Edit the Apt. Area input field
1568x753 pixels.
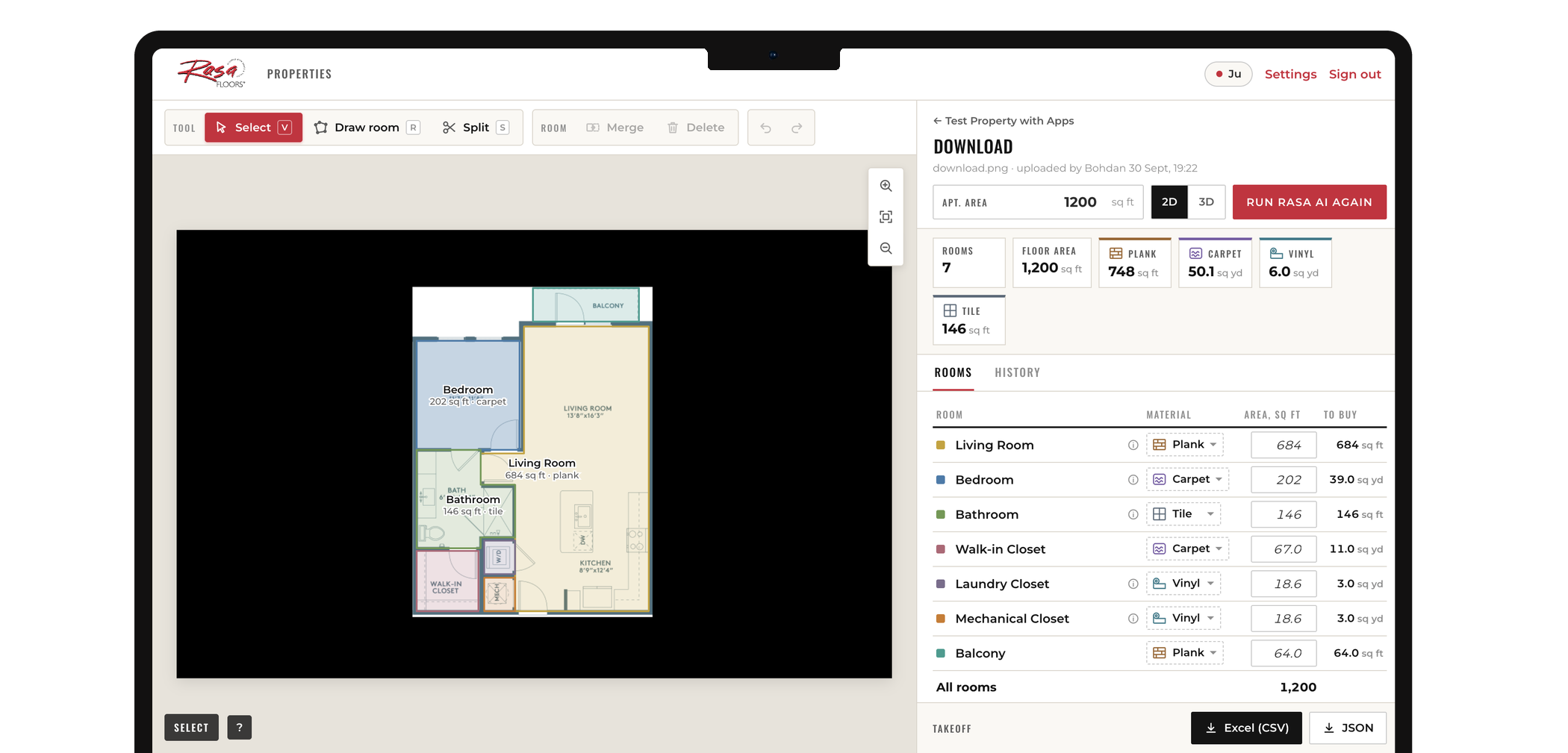pyautogui.click(x=1038, y=202)
